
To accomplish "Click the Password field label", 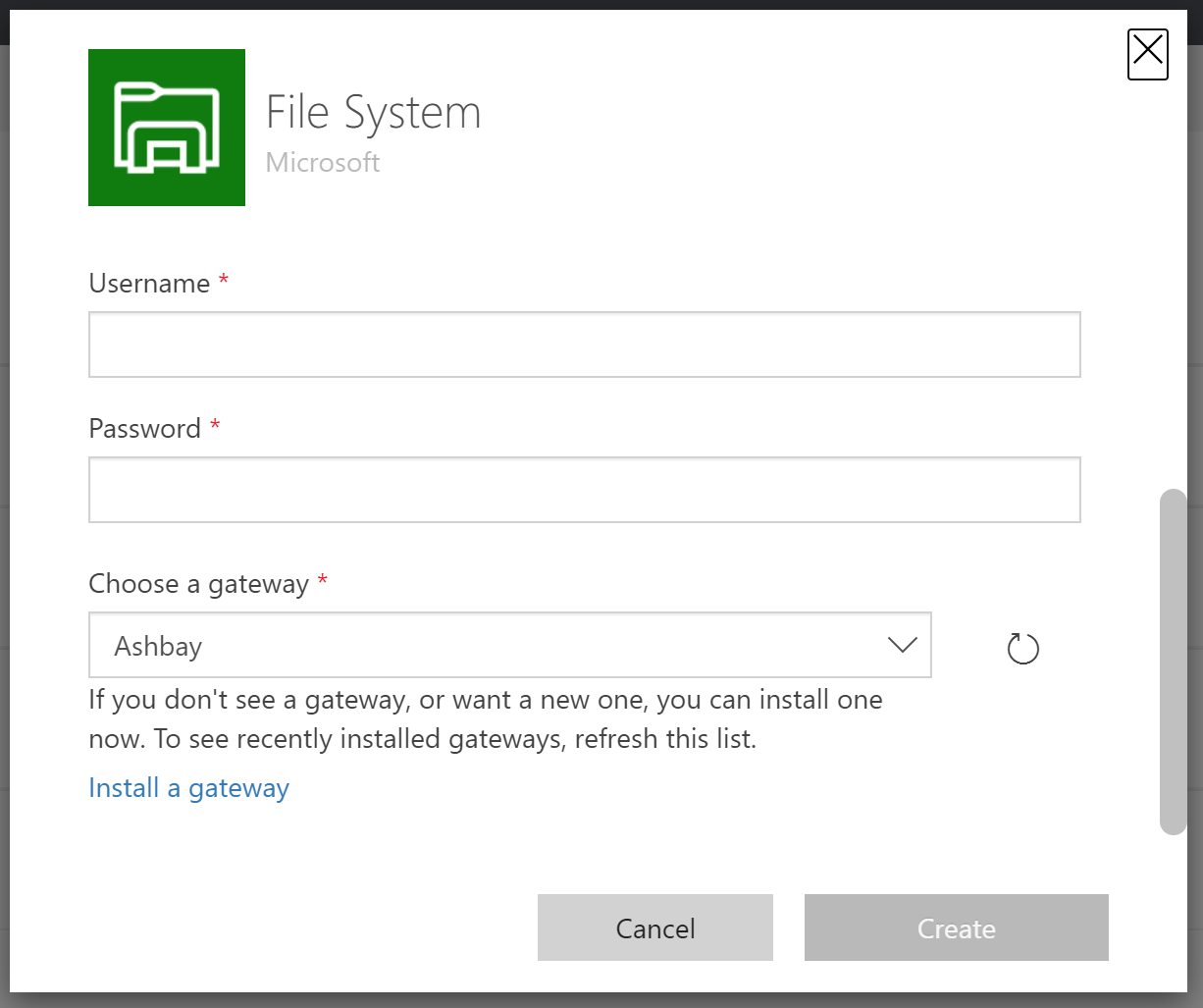I will pyautogui.click(x=144, y=429).
